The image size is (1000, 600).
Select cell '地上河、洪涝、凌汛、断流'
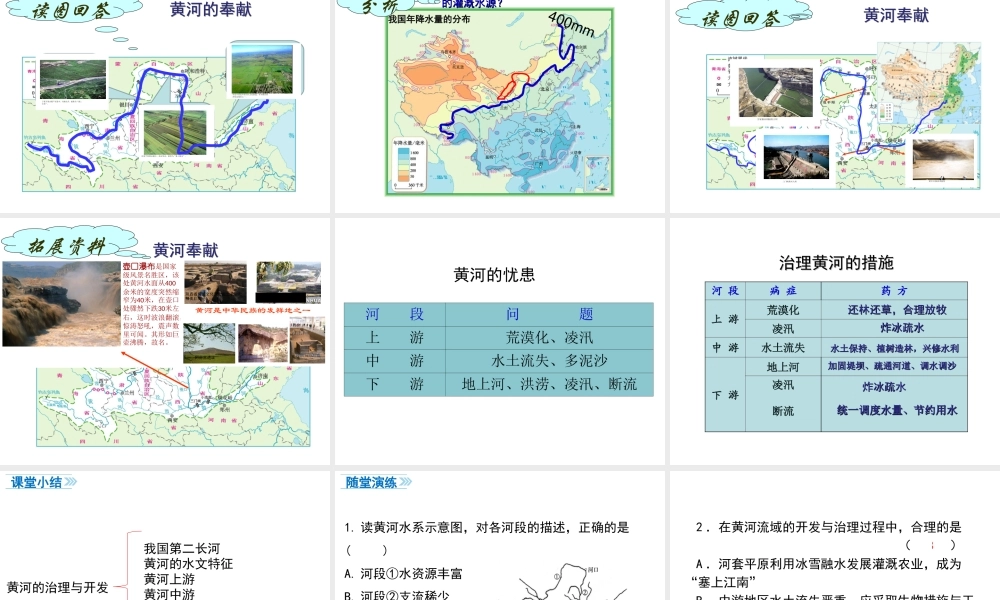click(x=550, y=384)
